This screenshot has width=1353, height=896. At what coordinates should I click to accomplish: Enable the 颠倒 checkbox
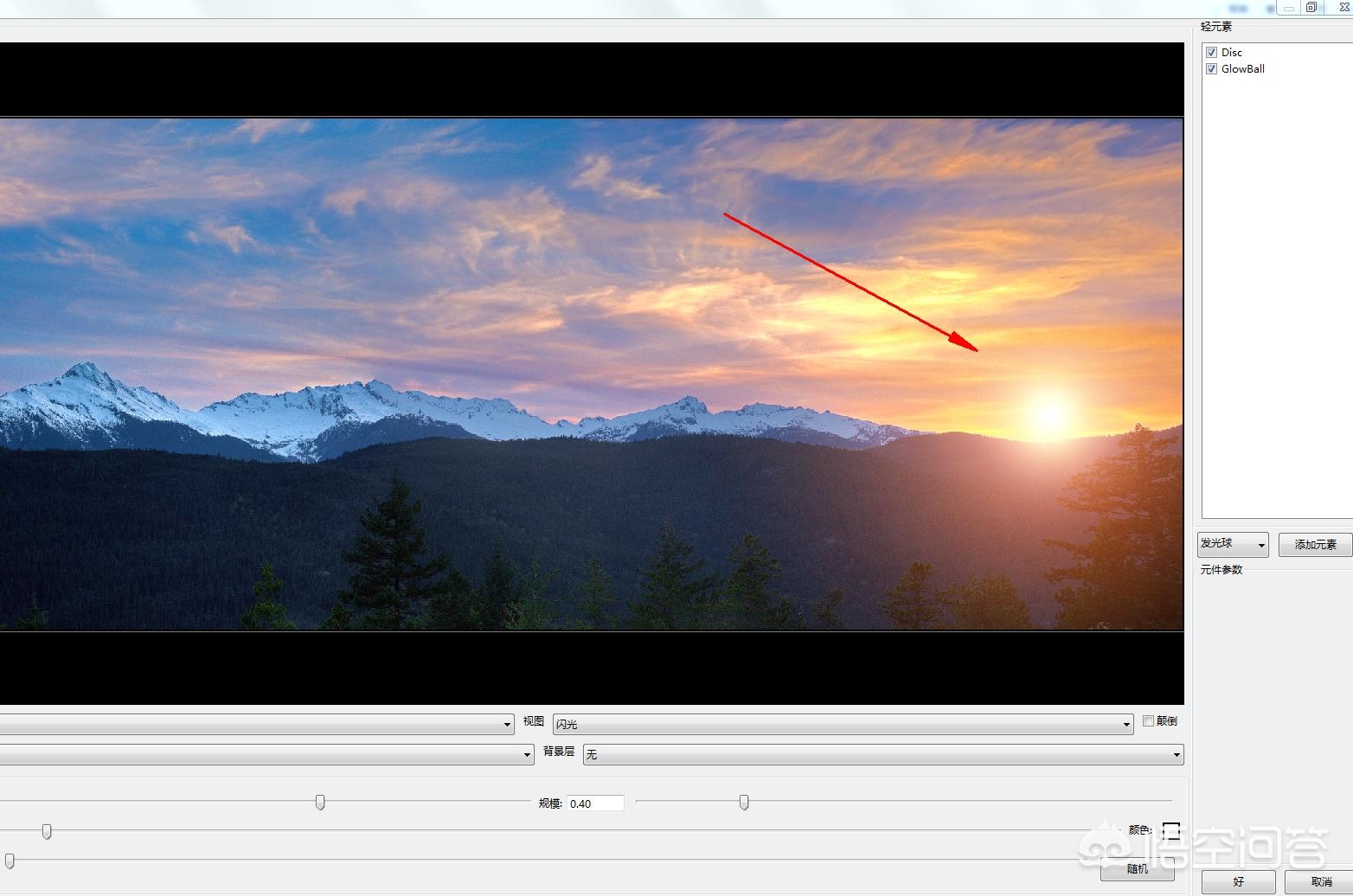[1148, 721]
